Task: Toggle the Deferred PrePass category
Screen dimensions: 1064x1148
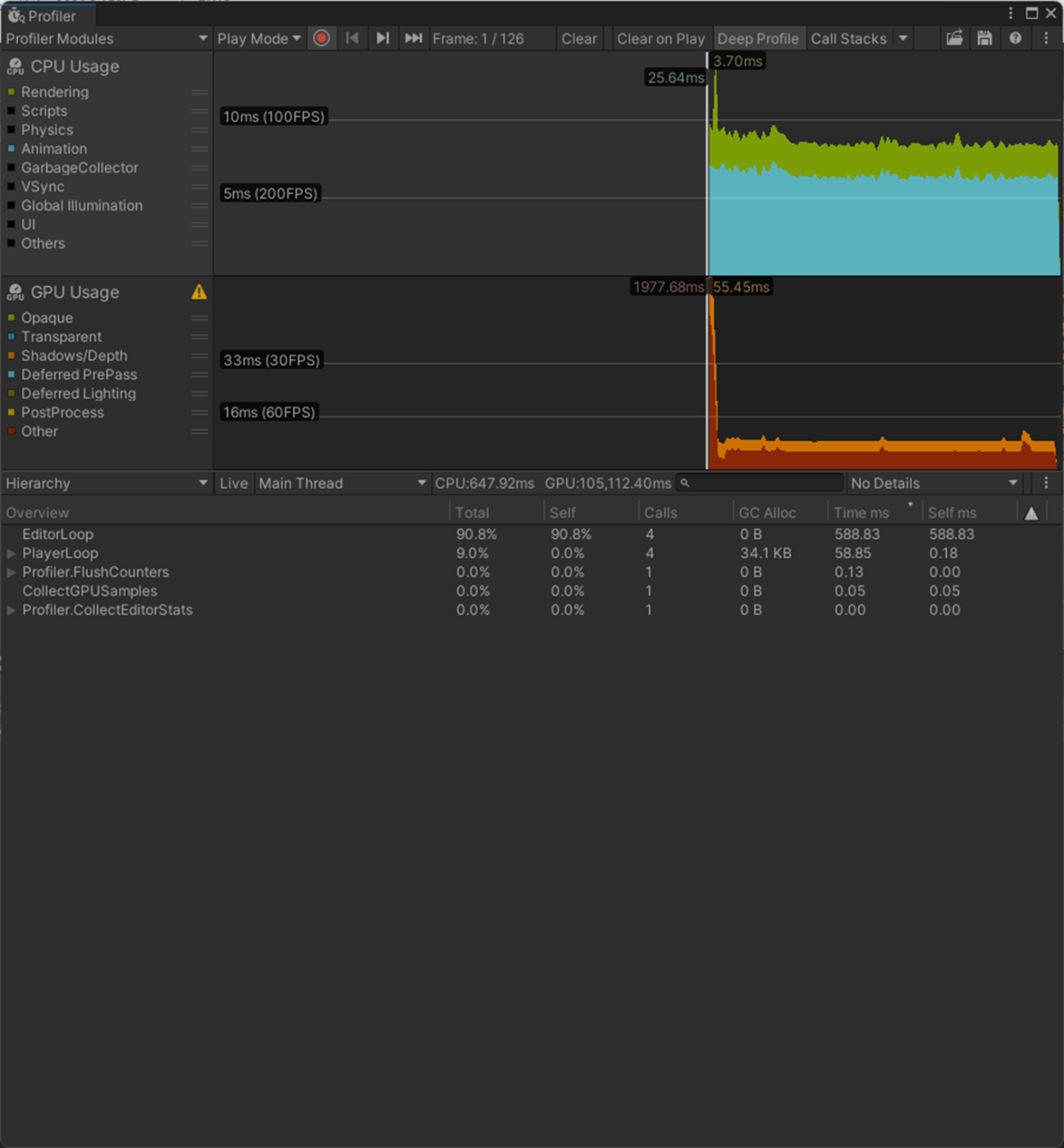Action: 11,375
